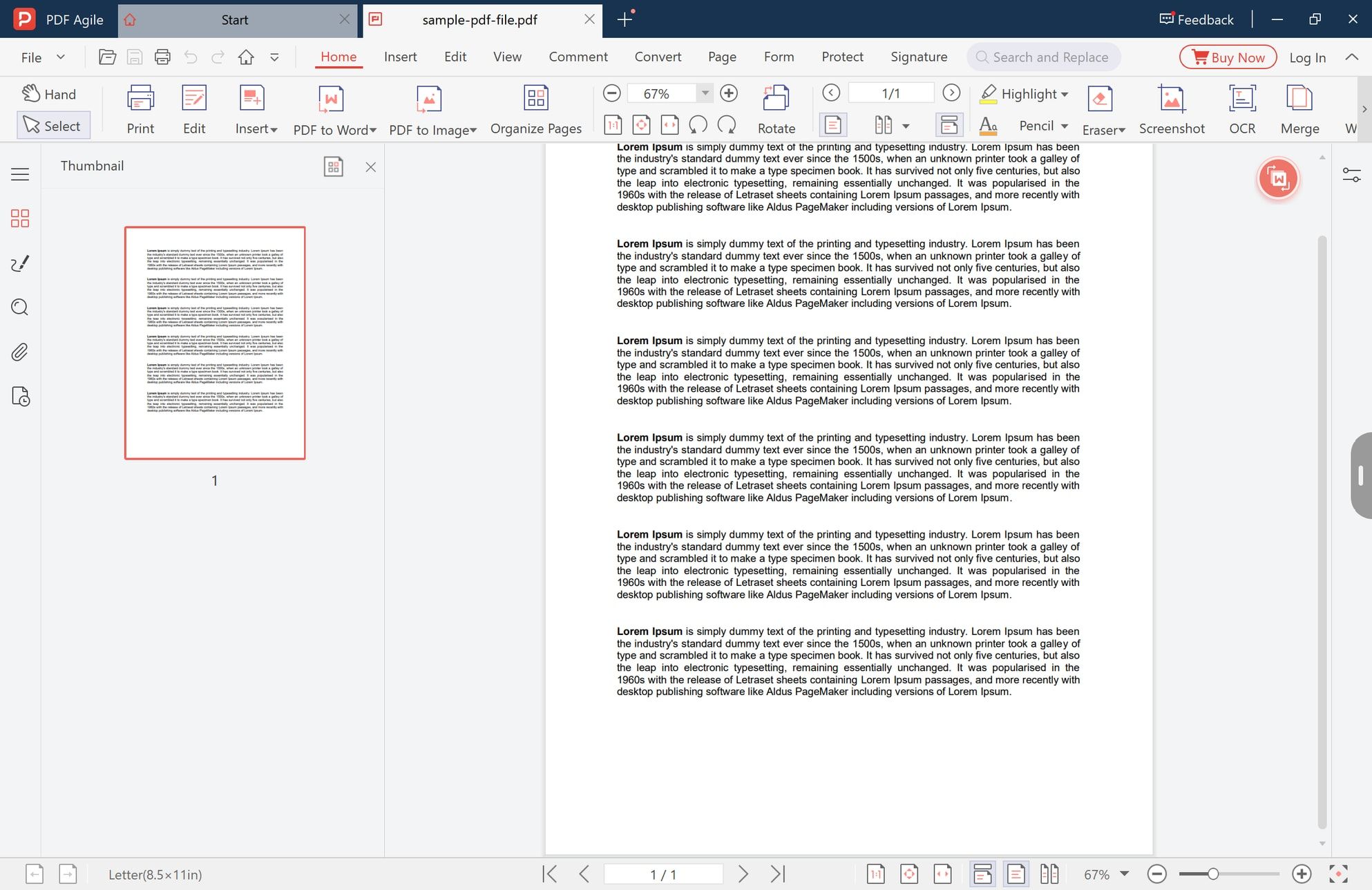Image resolution: width=1372 pixels, height=890 pixels.
Task: Click the floating red convert-to-Word button
Action: coord(1278,179)
